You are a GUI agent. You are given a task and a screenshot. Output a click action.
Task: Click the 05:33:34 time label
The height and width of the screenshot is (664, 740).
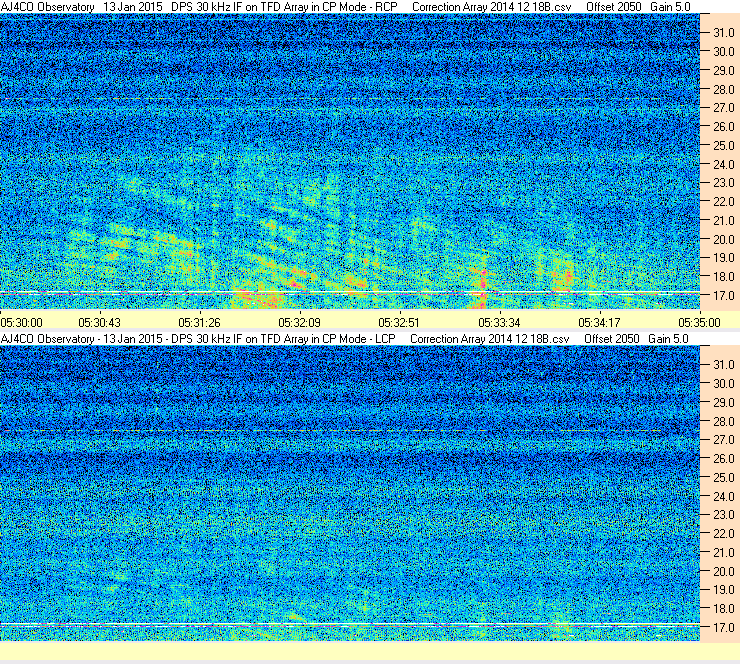tap(499, 323)
